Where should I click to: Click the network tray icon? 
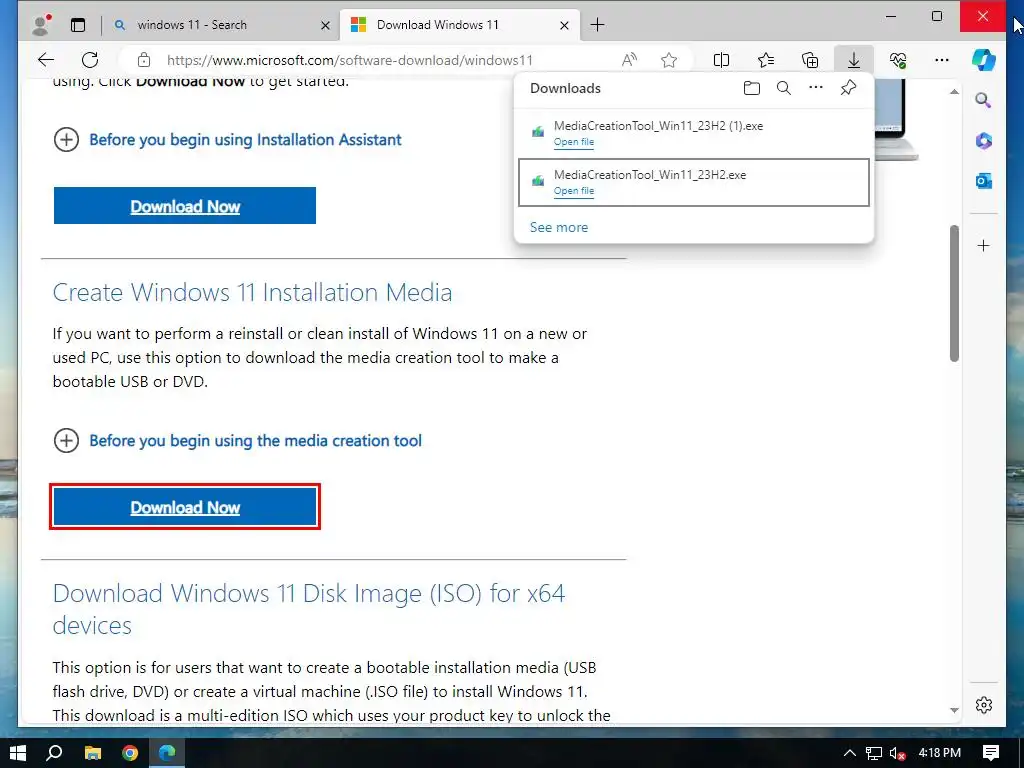coord(873,753)
